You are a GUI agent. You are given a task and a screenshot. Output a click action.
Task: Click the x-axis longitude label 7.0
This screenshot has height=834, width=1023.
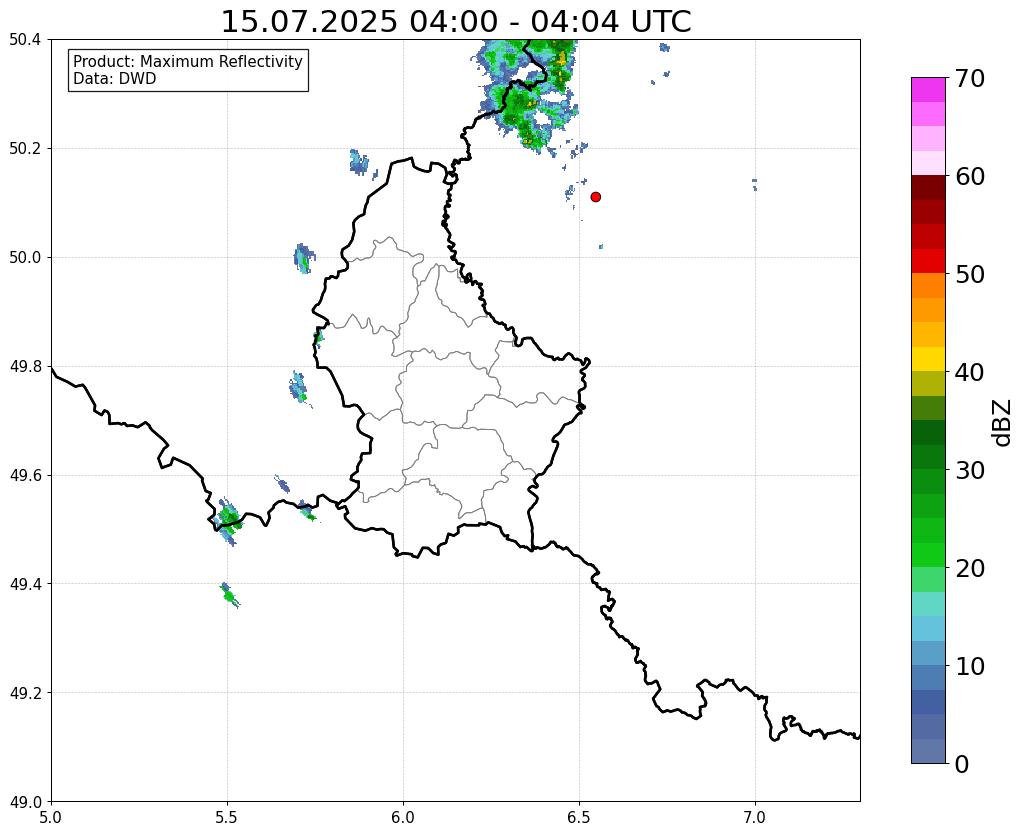(755, 817)
